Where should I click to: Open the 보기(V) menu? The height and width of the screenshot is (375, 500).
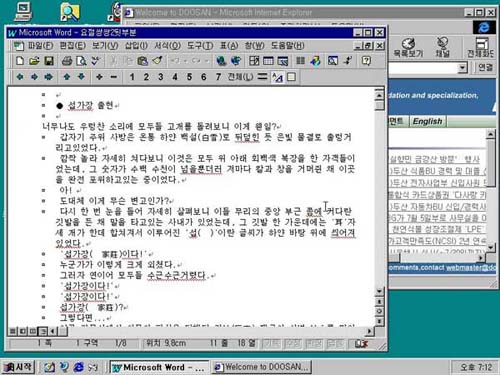[105, 46]
